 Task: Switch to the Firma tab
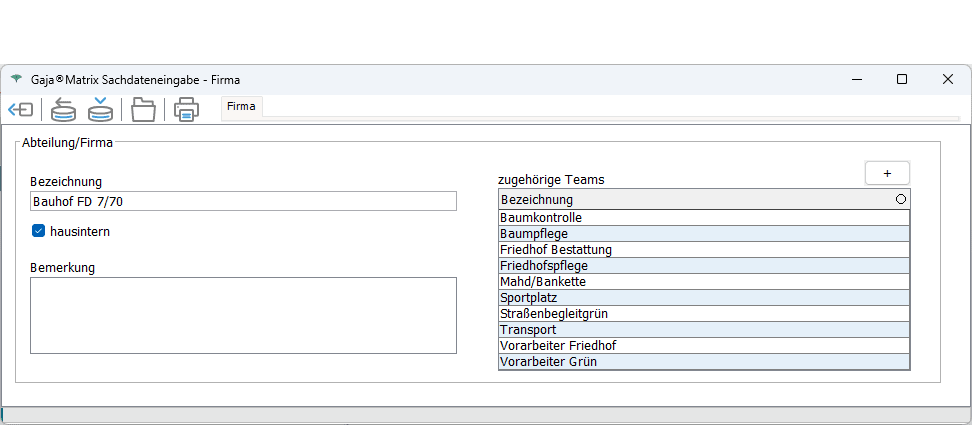click(241, 106)
